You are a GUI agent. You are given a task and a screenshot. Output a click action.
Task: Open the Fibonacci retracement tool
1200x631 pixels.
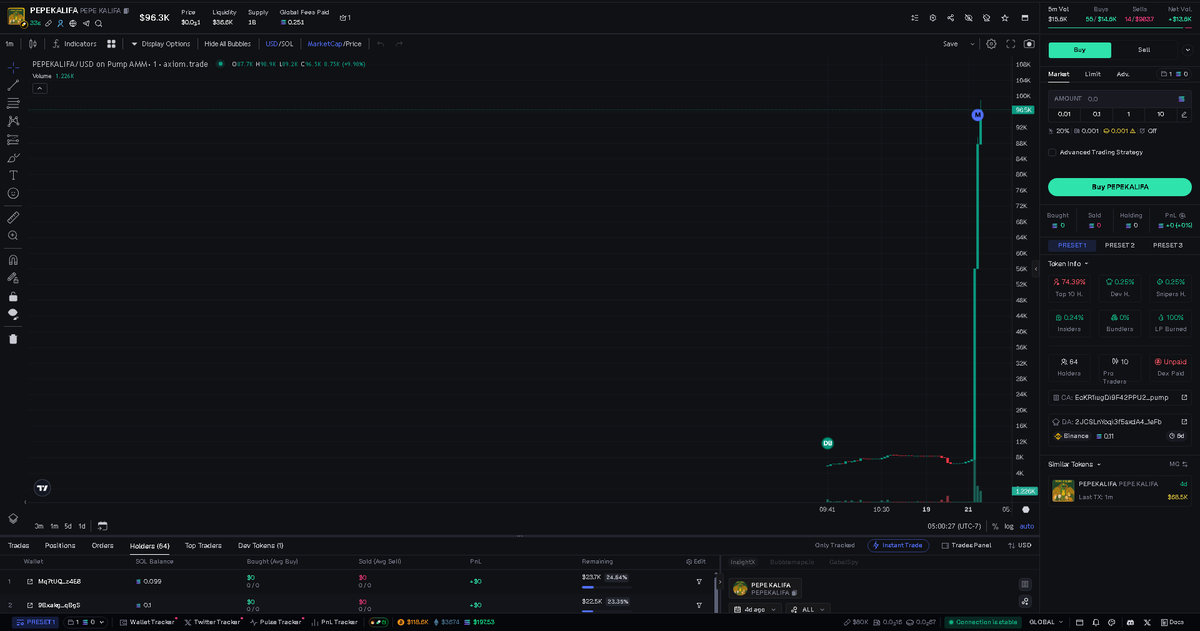coord(13,103)
